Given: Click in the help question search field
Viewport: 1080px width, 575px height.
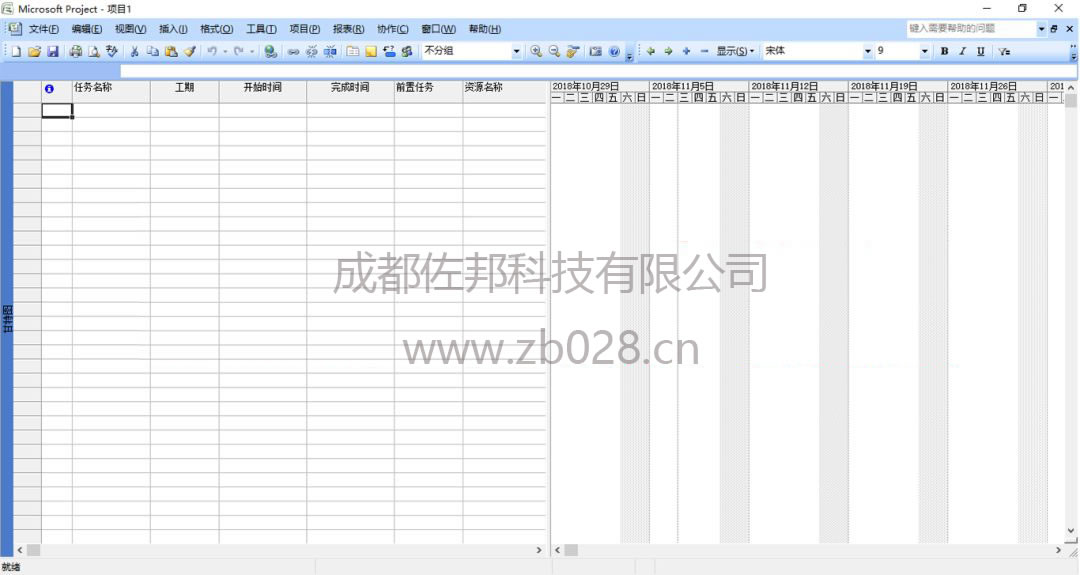Looking at the screenshot, I should [x=971, y=29].
